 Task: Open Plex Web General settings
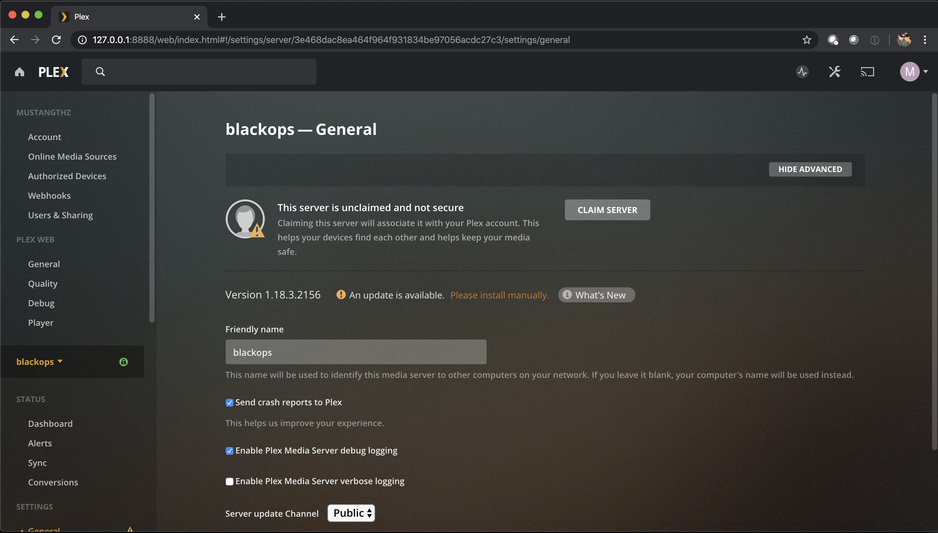[44, 264]
